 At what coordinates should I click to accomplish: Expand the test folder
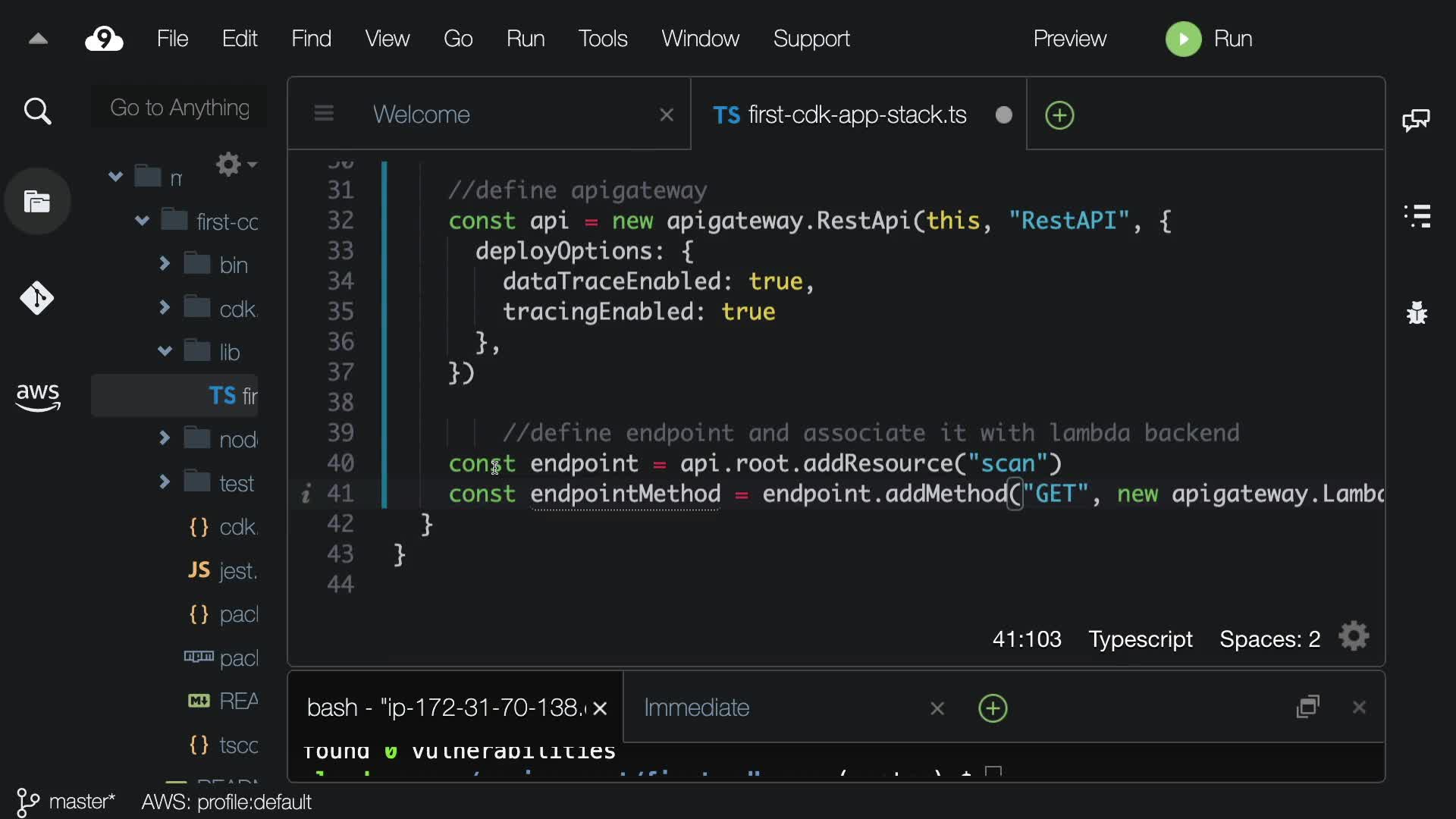[165, 482]
